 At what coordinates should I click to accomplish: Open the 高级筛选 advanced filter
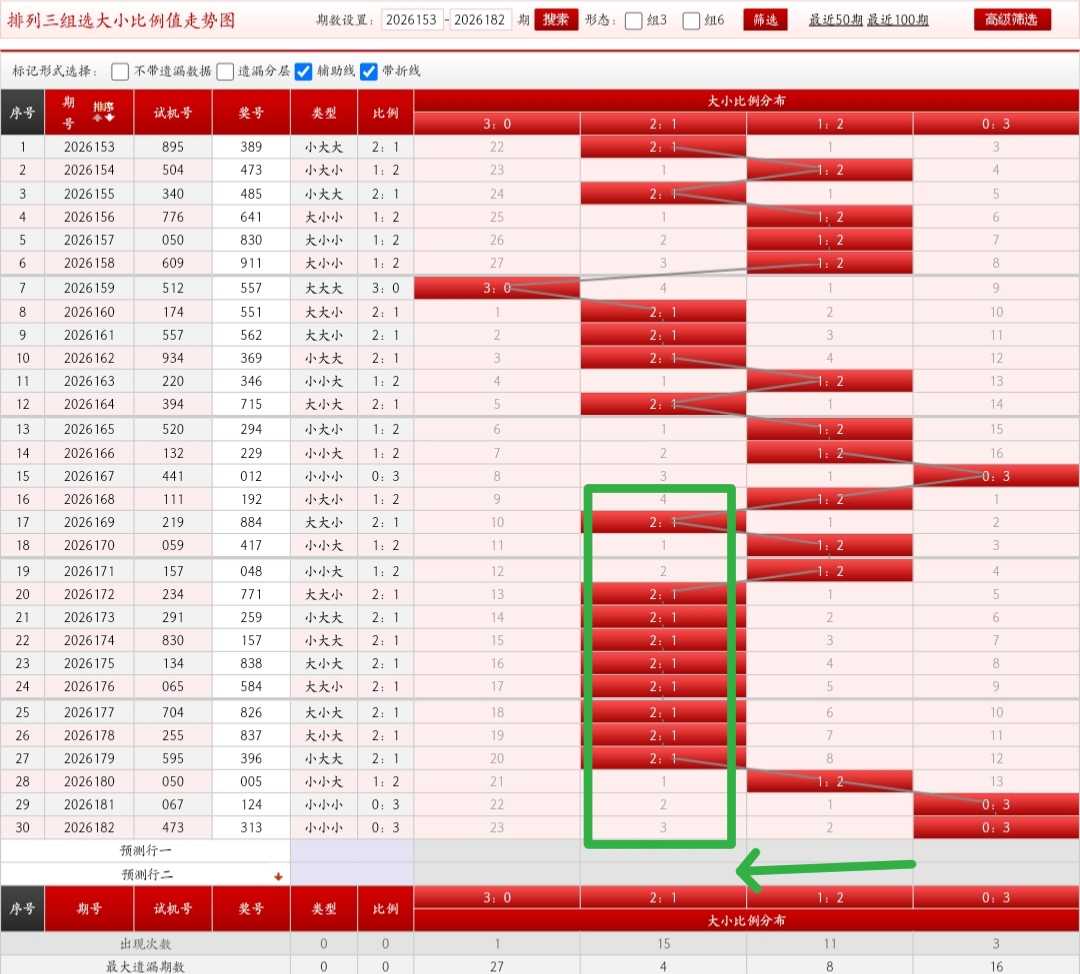[x=1012, y=20]
